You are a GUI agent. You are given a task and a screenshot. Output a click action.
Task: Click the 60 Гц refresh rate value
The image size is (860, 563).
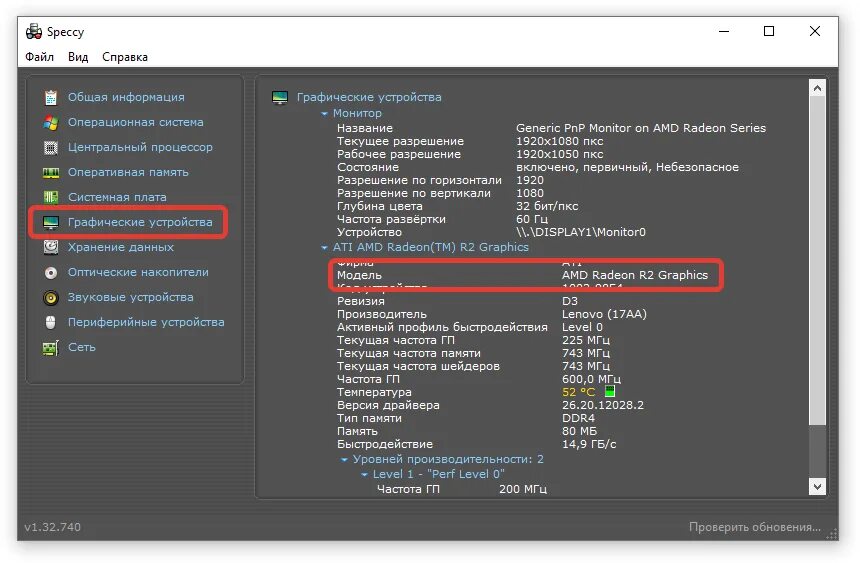[x=531, y=219]
